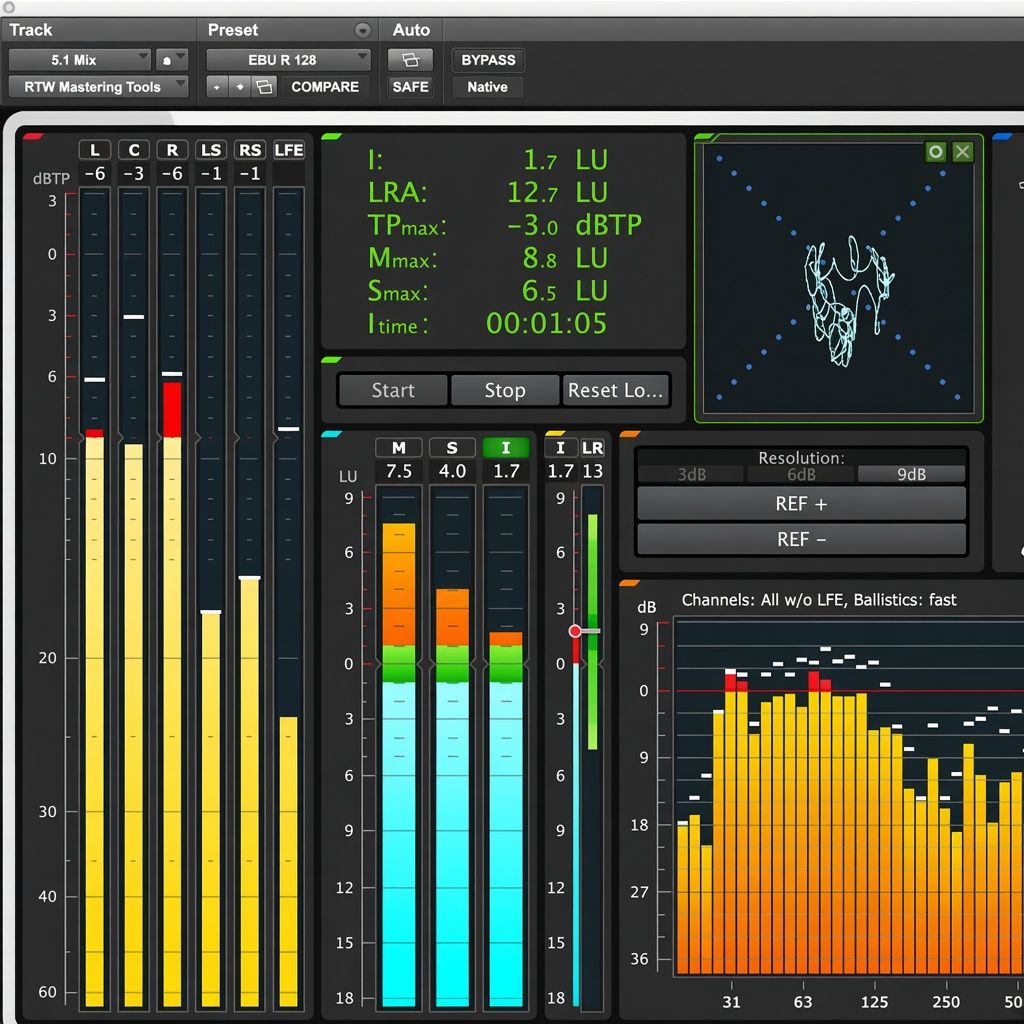This screenshot has width=1024, height=1024.
Task: Click the I label beside LR
Action: (x=560, y=448)
